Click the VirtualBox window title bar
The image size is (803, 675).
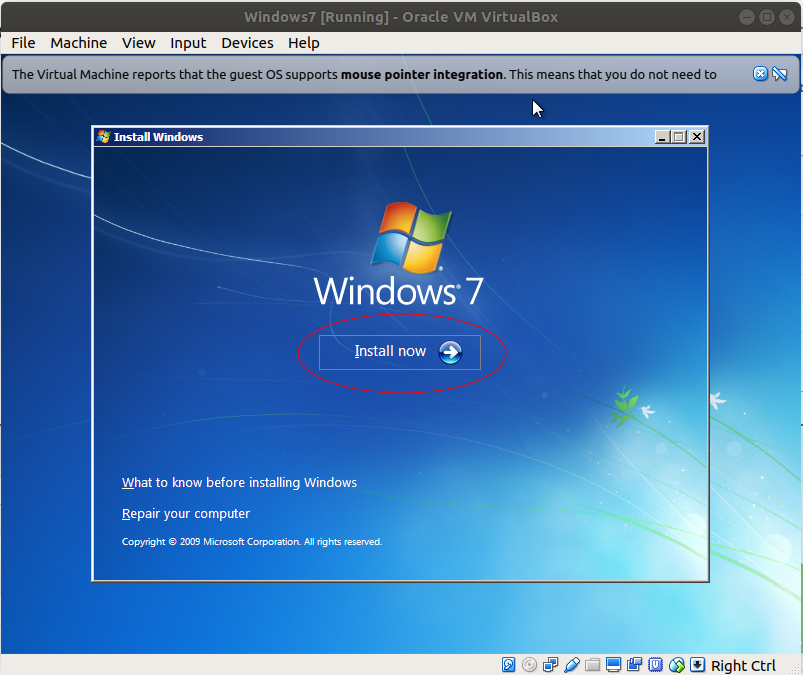pyautogui.click(x=401, y=17)
